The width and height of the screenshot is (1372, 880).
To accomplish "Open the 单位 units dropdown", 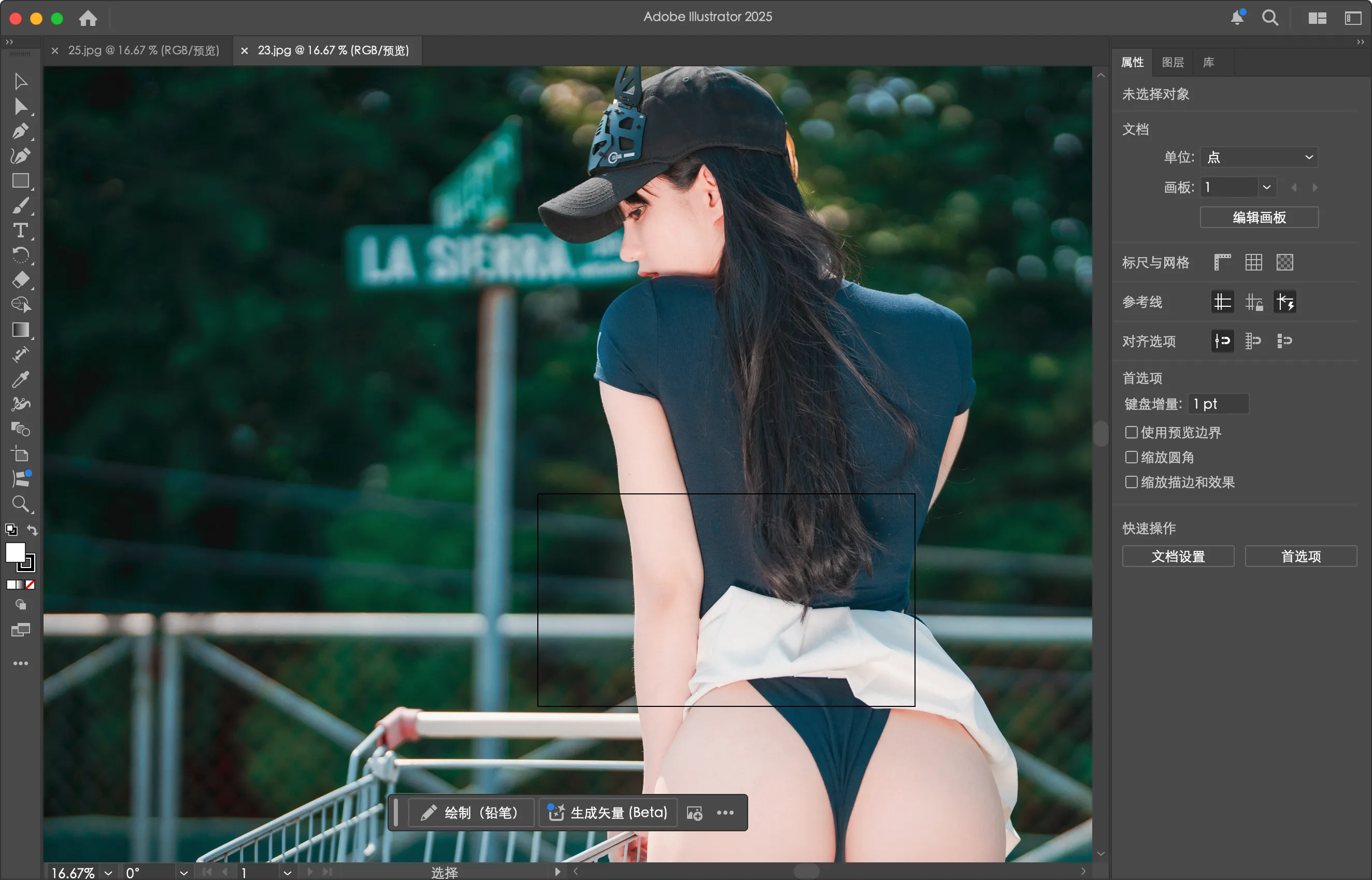I will [1259, 157].
